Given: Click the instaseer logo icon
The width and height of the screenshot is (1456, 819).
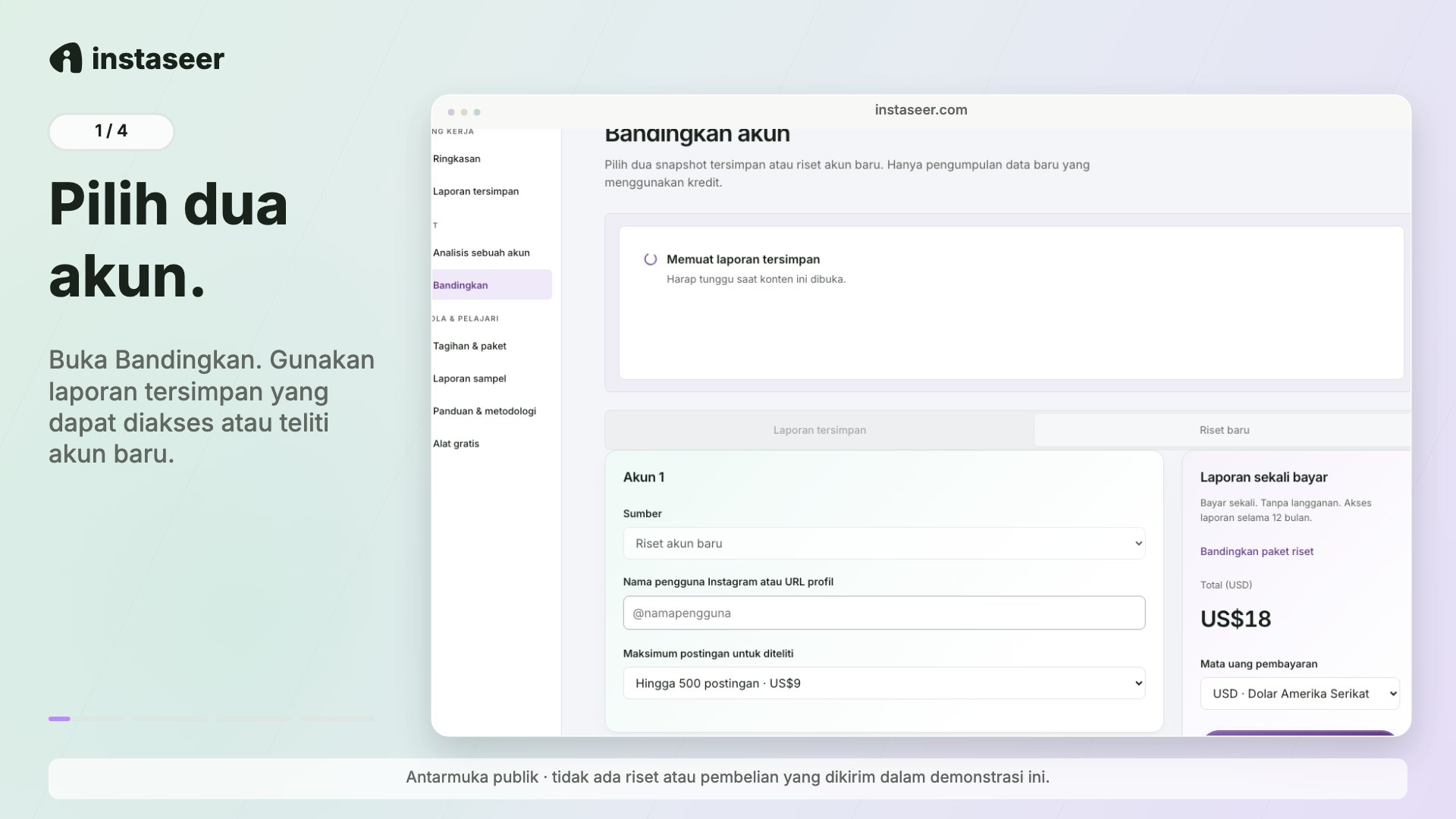Looking at the screenshot, I should (66, 58).
